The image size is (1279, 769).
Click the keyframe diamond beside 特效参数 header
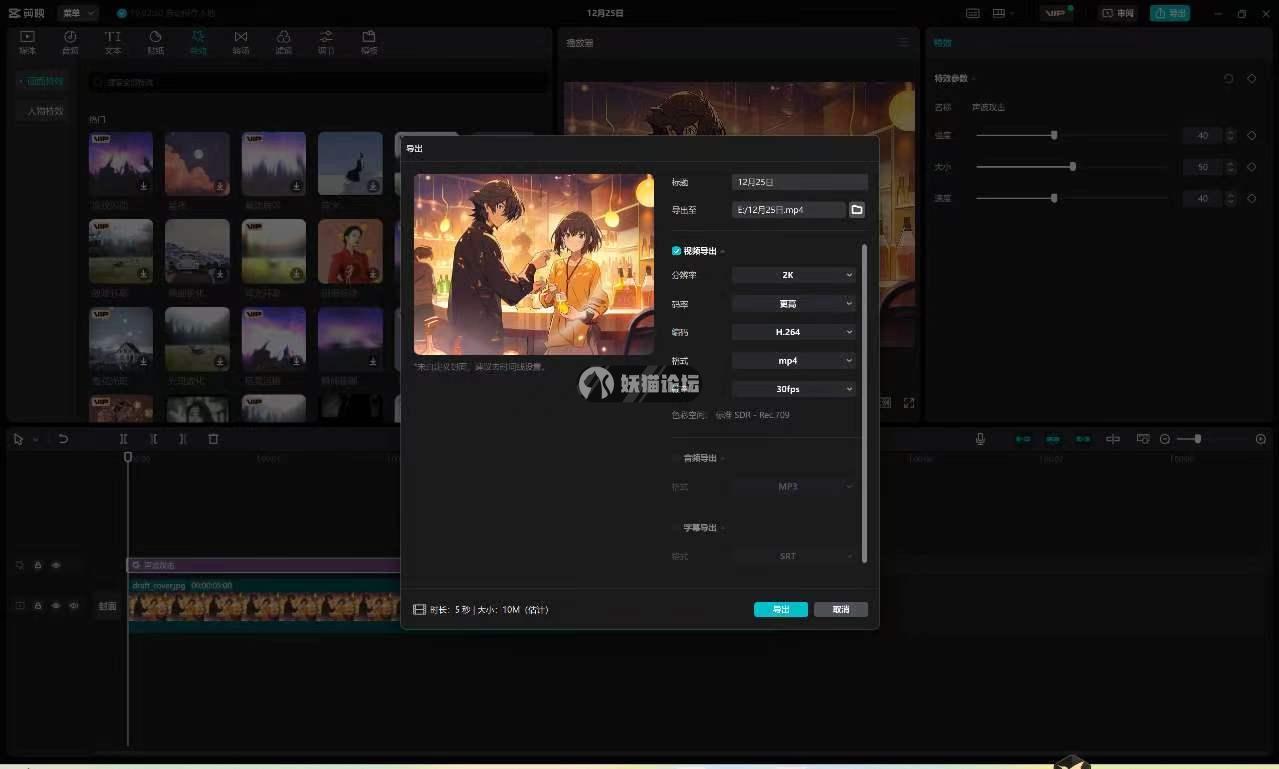(1251, 78)
